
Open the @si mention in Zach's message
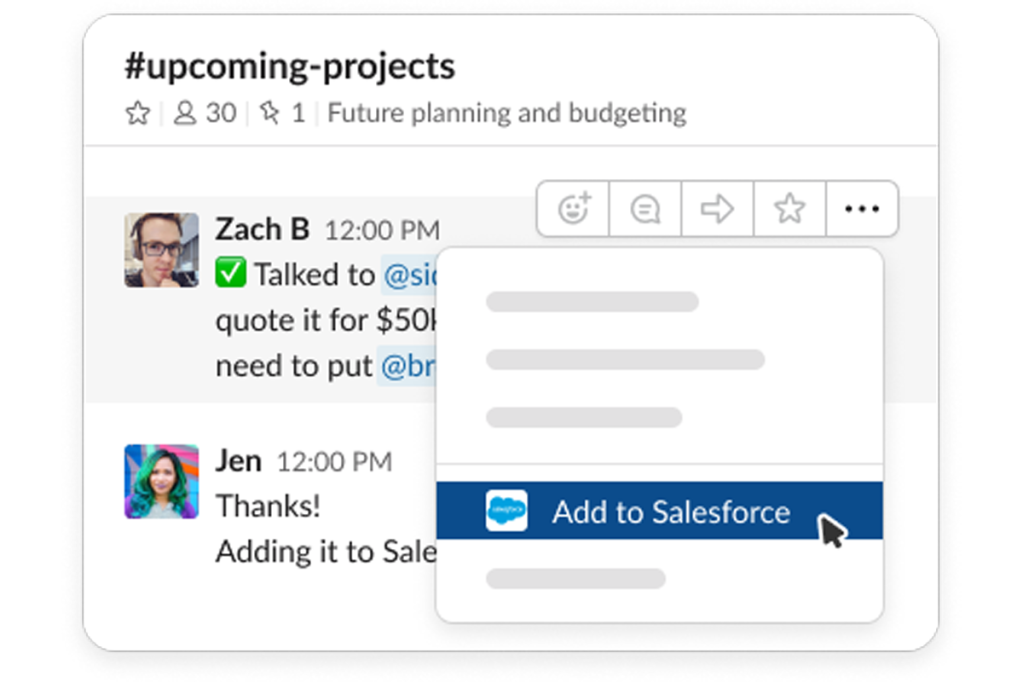pyautogui.click(x=410, y=275)
